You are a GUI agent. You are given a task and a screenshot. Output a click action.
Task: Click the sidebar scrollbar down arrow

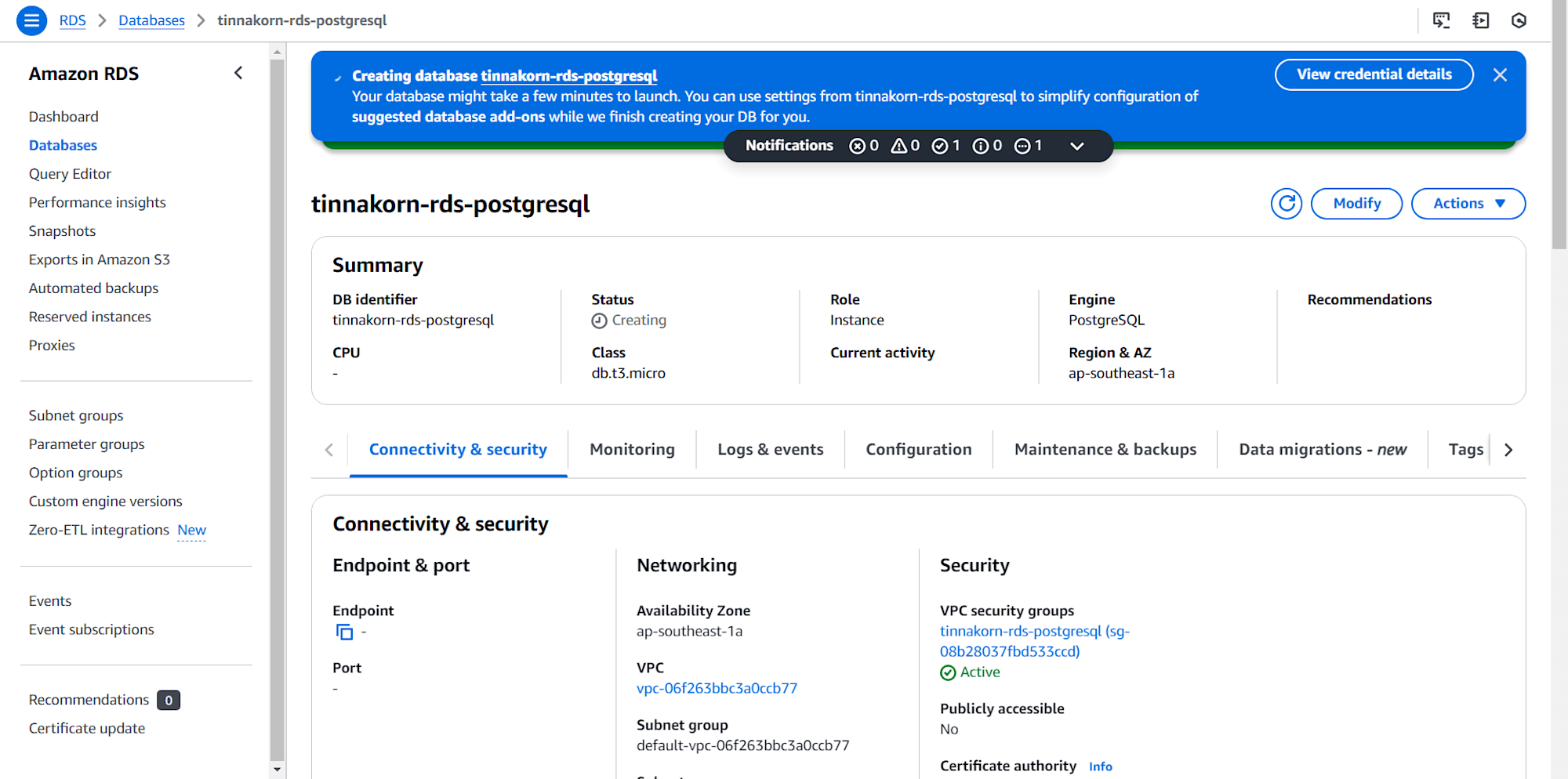[x=277, y=770]
